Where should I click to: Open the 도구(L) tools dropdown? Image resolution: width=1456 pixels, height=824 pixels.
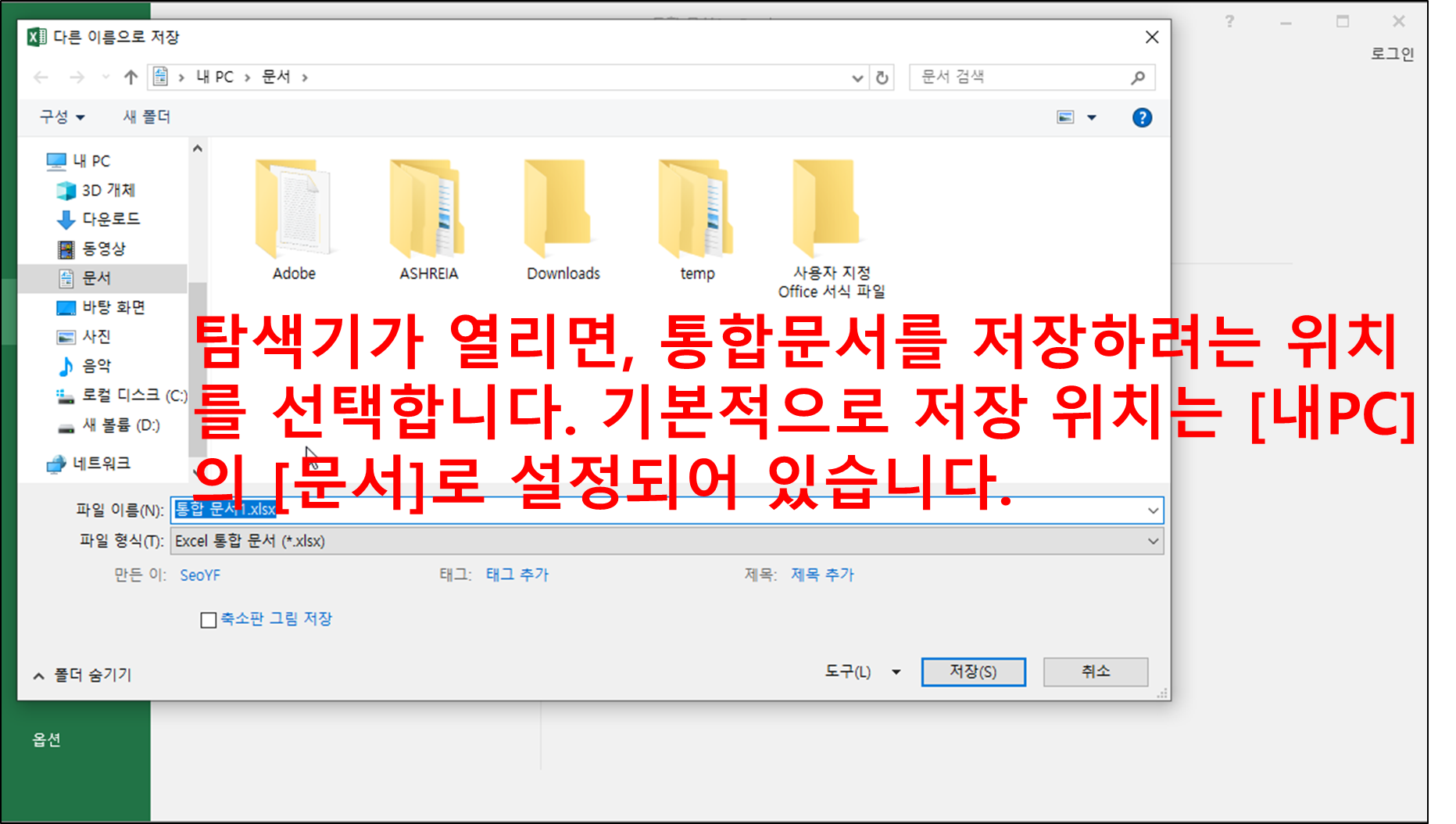(894, 672)
